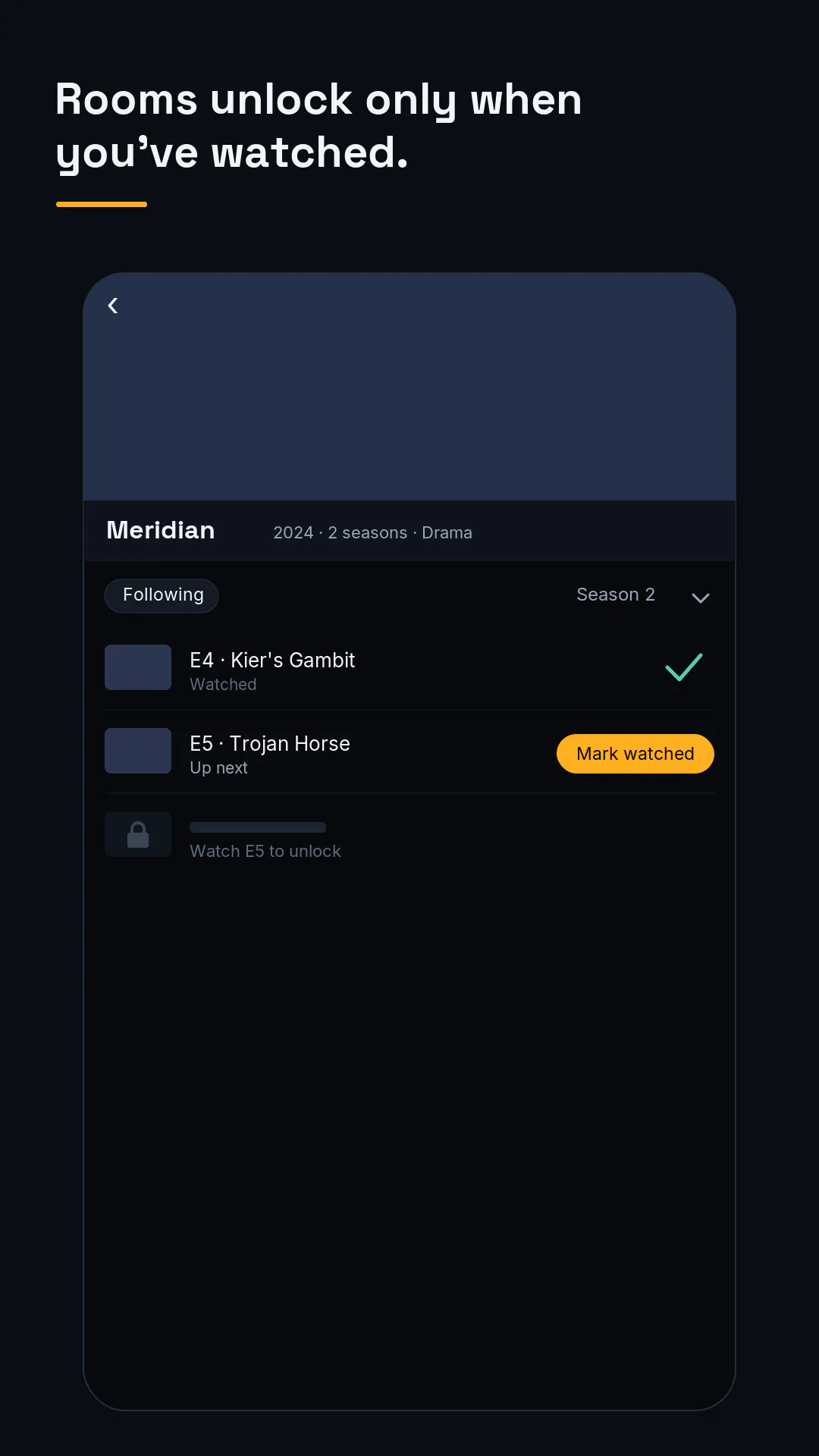Mark E5 Trojan Horse as watched
819x1456 pixels.
[635, 754]
